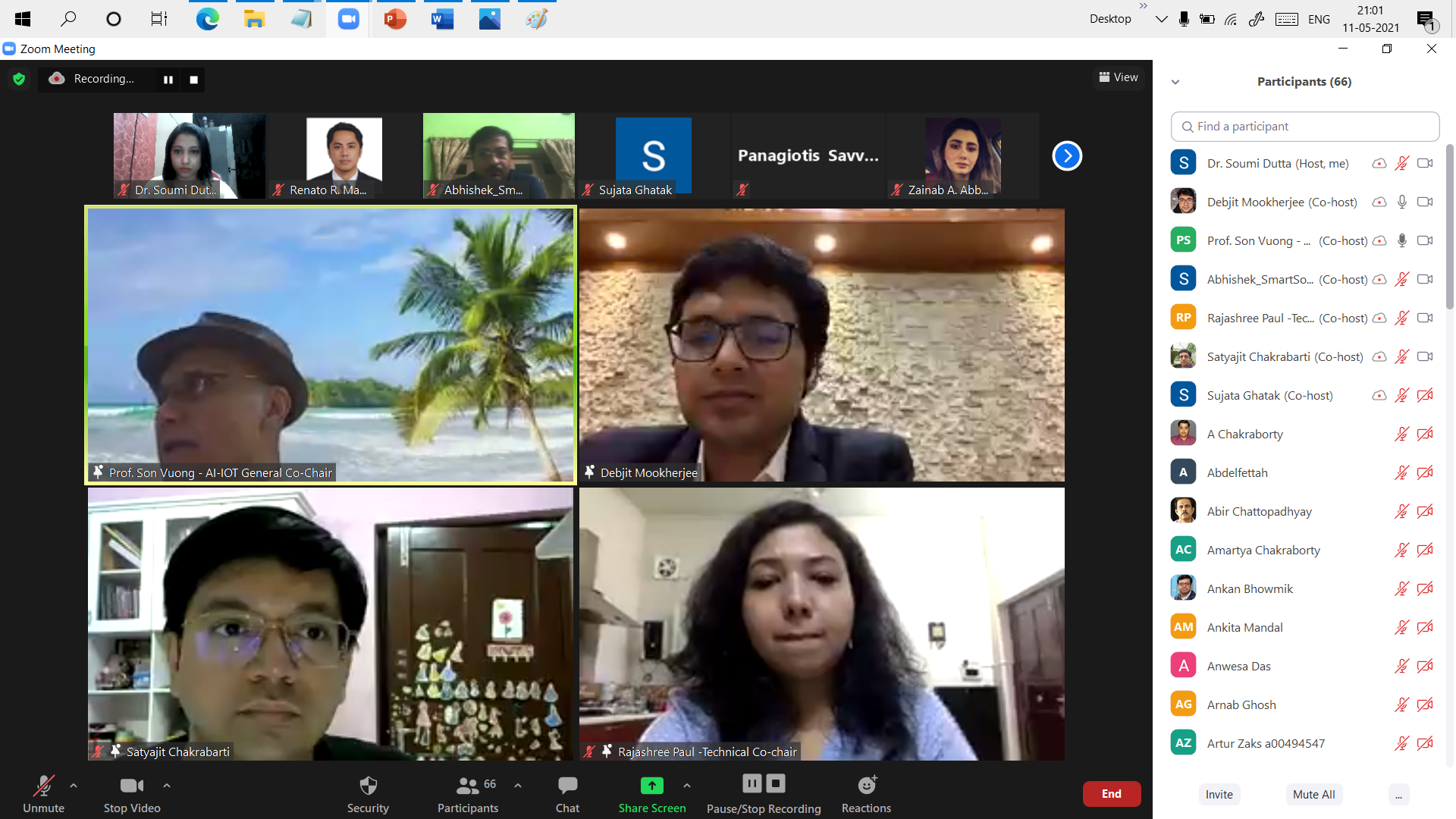
Task: Show more Desktop toolbar items chevron
Action: pyautogui.click(x=1144, y=5)
